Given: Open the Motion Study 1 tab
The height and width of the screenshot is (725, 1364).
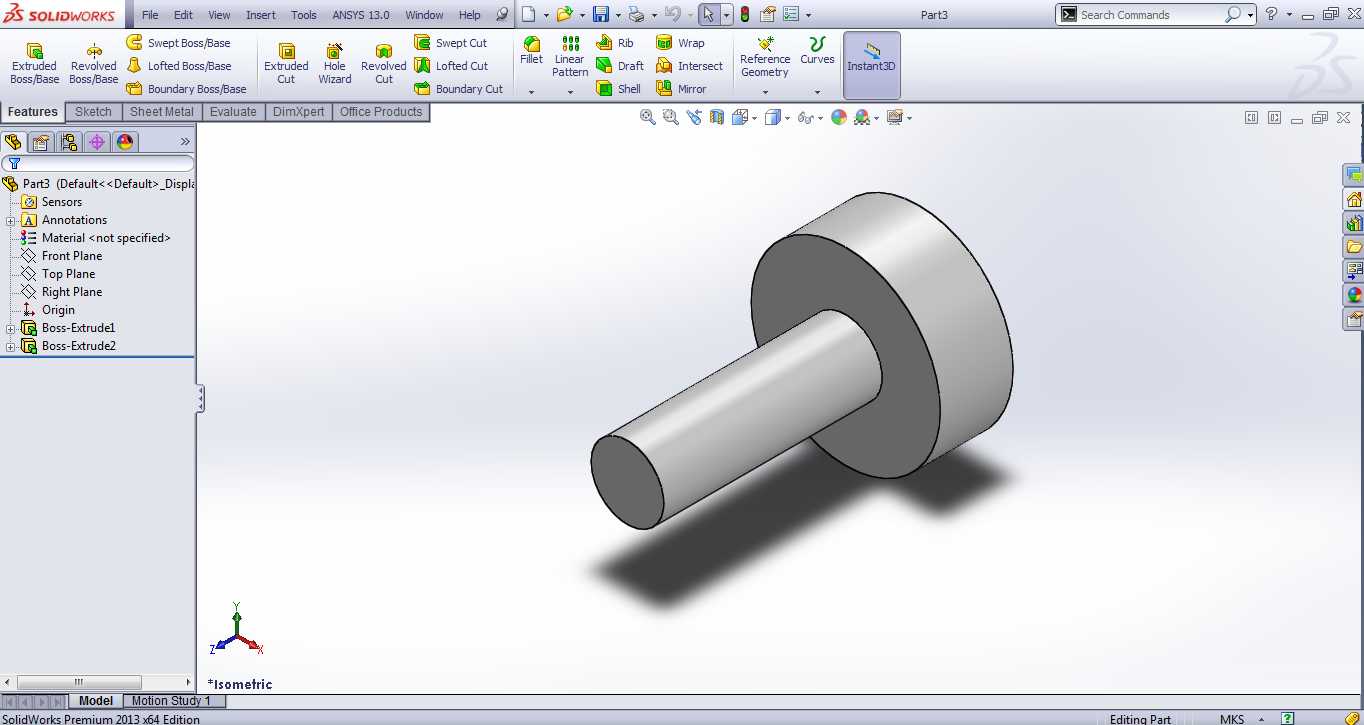Looking at the screenshot, I should pyautogui.click(x=171, y=701).
